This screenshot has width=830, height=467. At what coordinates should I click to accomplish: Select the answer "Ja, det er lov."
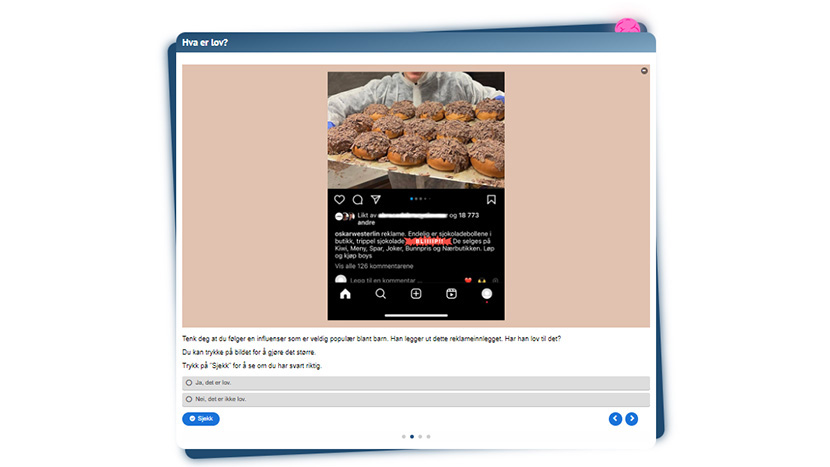coord(189,383)
